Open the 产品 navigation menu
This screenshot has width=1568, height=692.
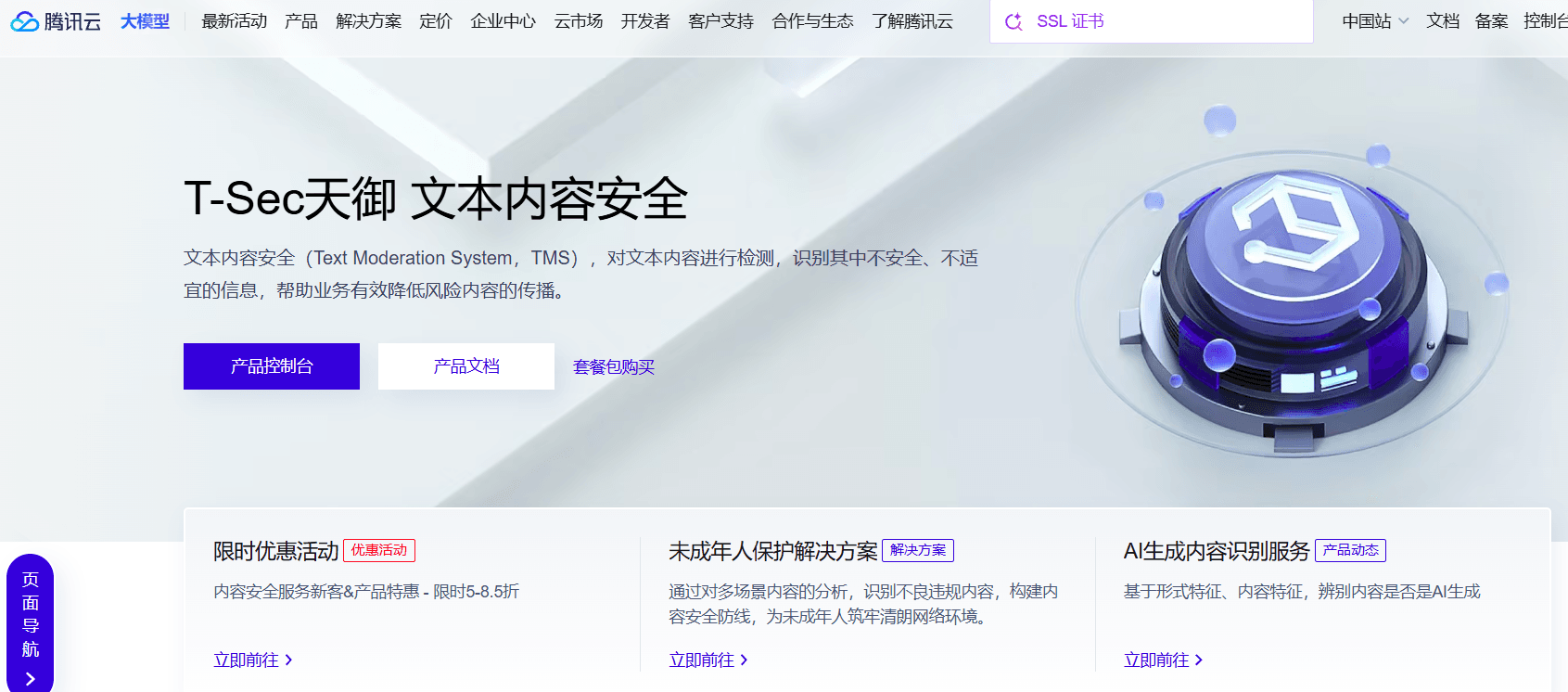click(x=301, y=21)
